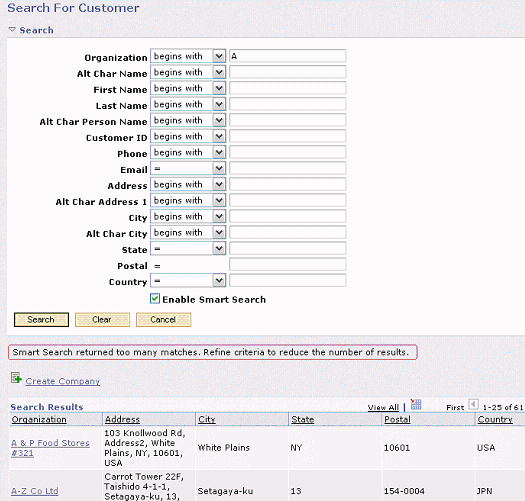This screenshot has width=525, height=501.
Task: Click the Setagaya-ku city cell
Action: point(225,491)
